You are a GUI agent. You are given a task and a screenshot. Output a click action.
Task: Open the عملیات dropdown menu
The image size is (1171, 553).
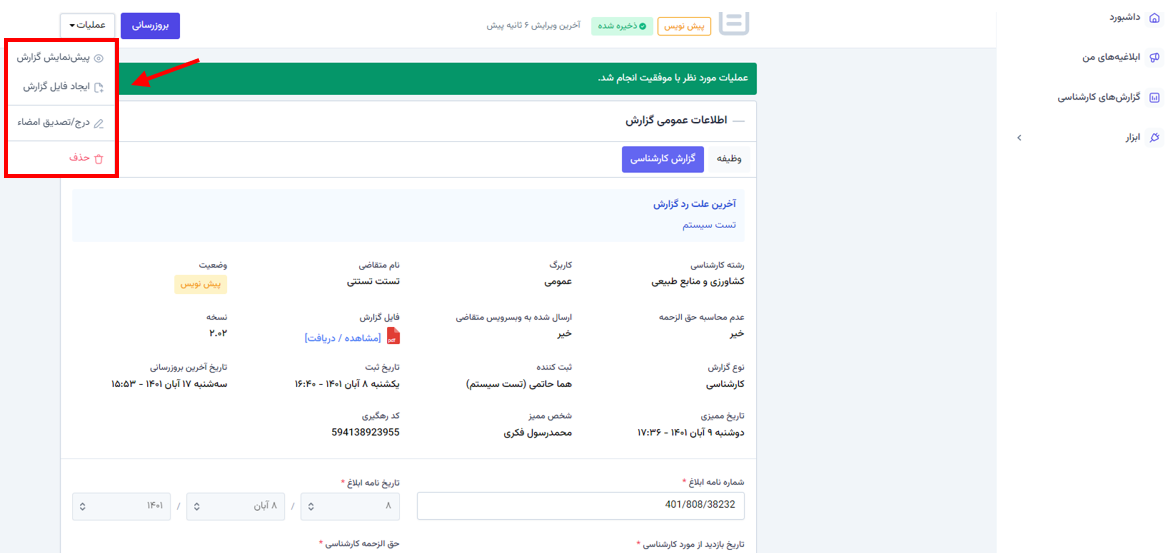pyautogui.click(x=87, y=25)
